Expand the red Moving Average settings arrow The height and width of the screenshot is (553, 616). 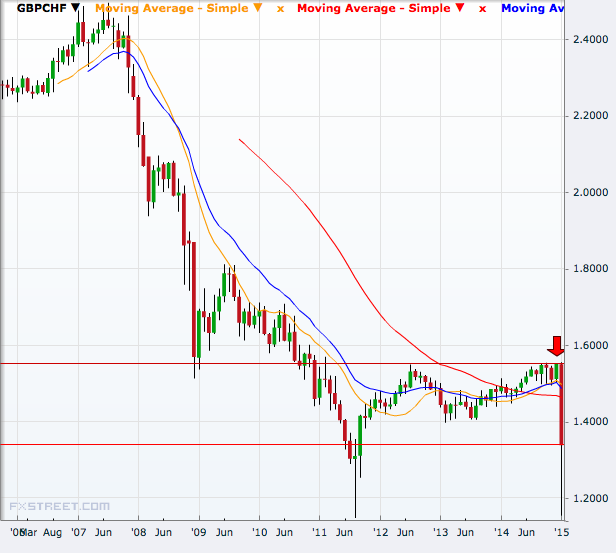(x=460, y=7)
